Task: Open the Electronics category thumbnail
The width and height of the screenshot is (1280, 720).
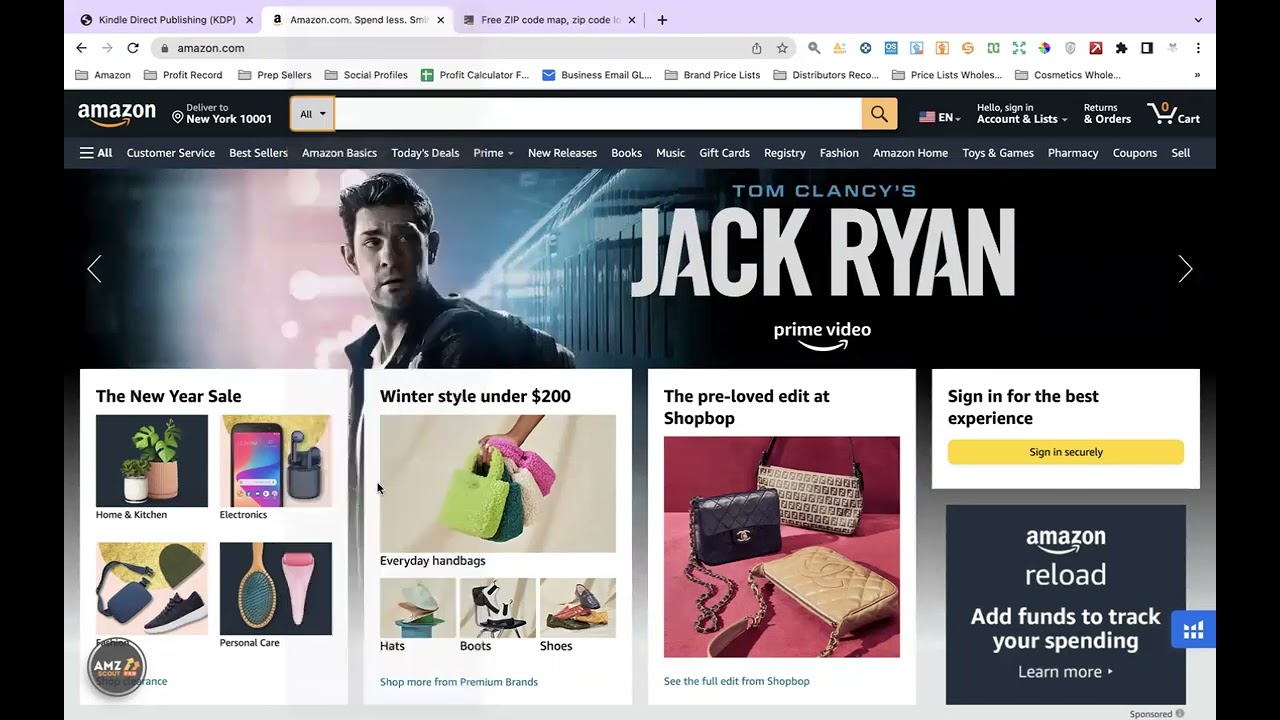Action: [x=276, y=461]
